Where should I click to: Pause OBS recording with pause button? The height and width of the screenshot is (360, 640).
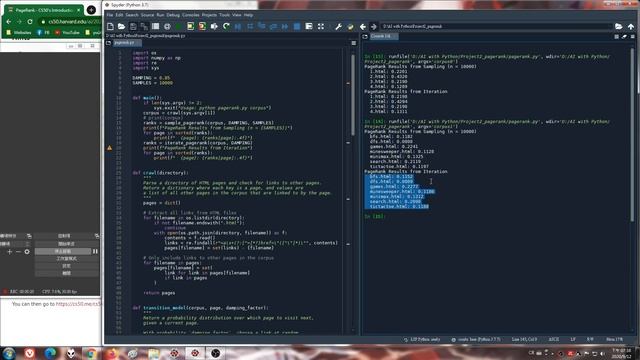pos(95,251)
